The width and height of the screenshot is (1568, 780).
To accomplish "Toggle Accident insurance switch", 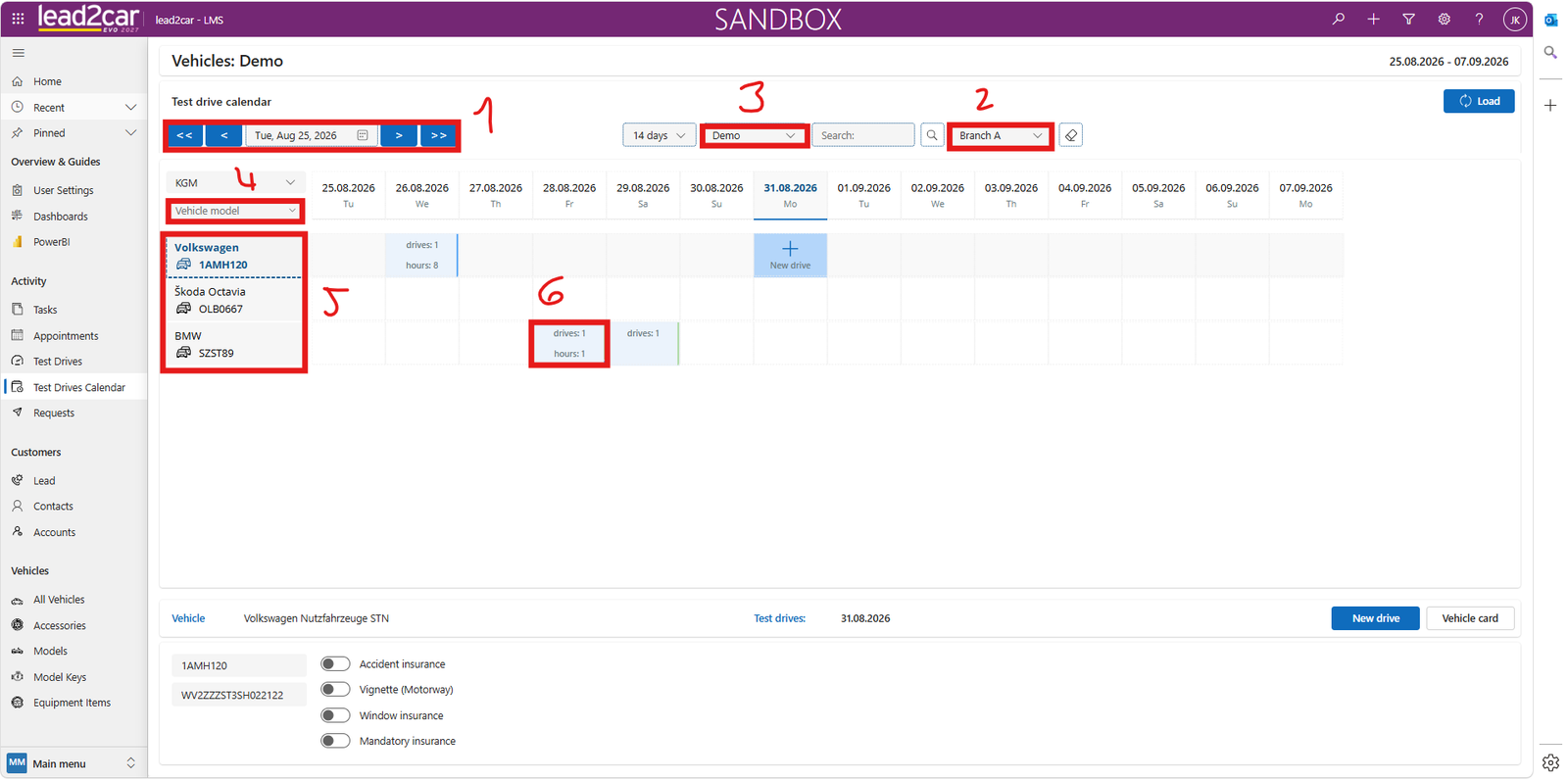I will [335, 664].
